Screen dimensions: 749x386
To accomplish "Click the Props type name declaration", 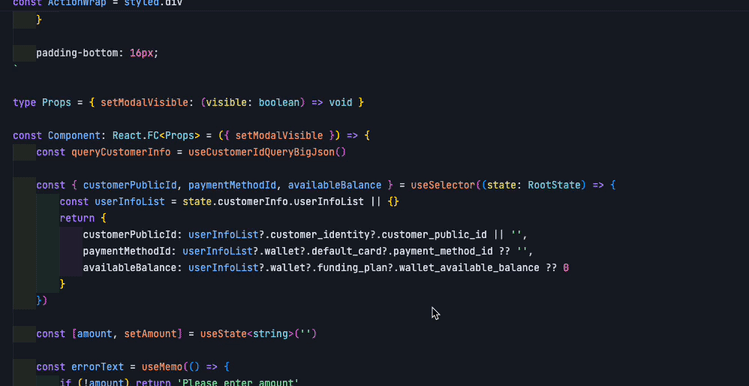I will point(56,103).
